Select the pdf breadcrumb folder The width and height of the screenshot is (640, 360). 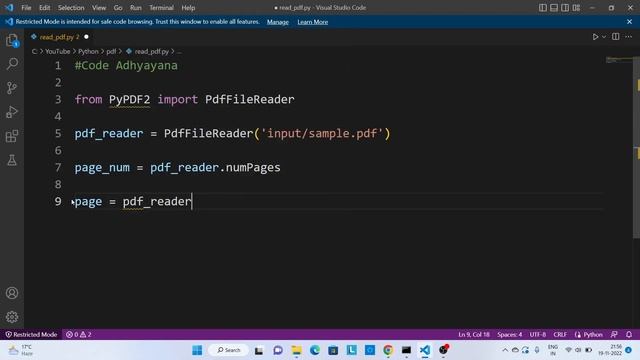click(x=111, y=51)
